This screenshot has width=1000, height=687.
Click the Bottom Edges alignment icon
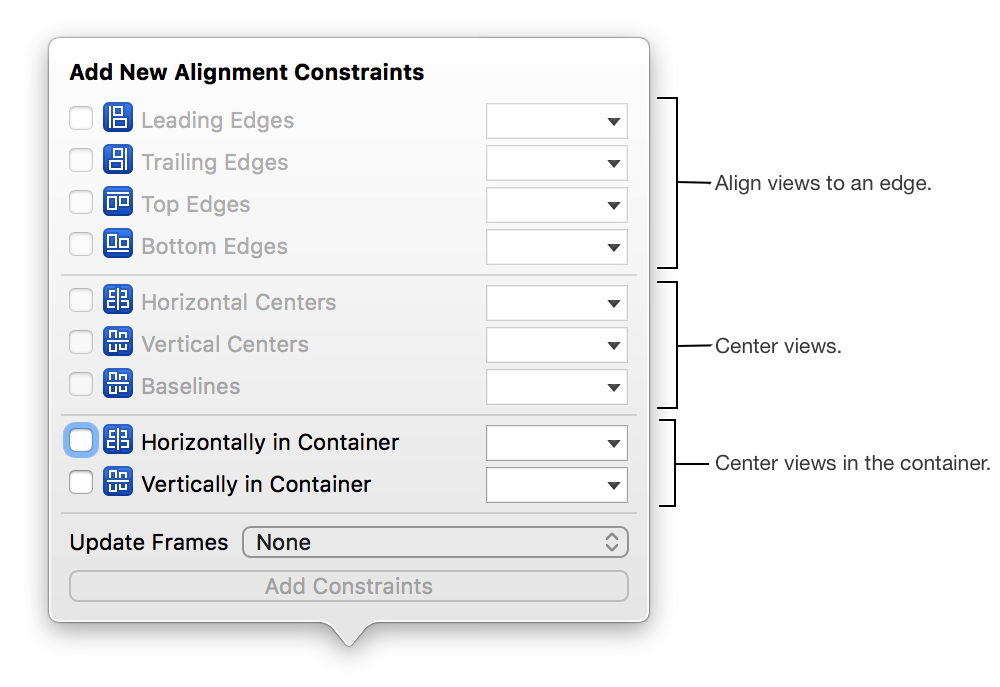(x=118, y=245)
